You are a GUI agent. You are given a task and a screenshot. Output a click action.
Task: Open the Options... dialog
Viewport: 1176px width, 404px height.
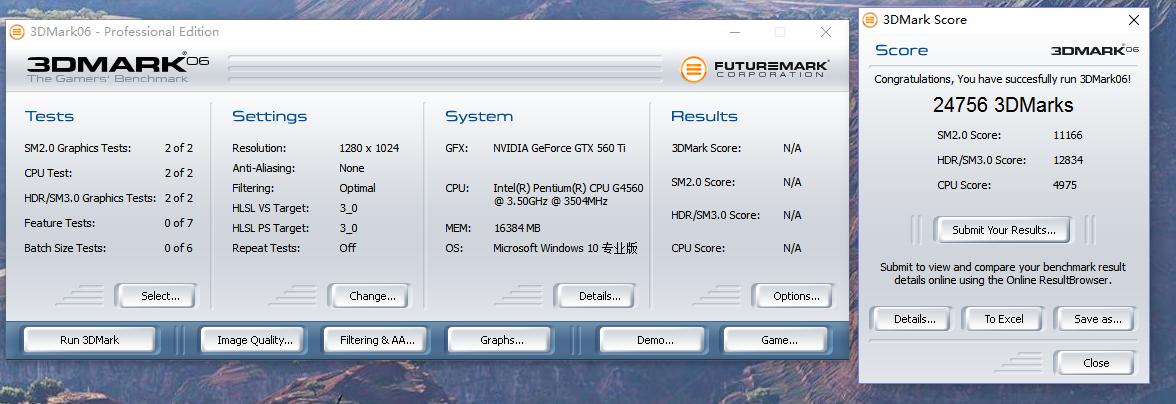(796, 296)
